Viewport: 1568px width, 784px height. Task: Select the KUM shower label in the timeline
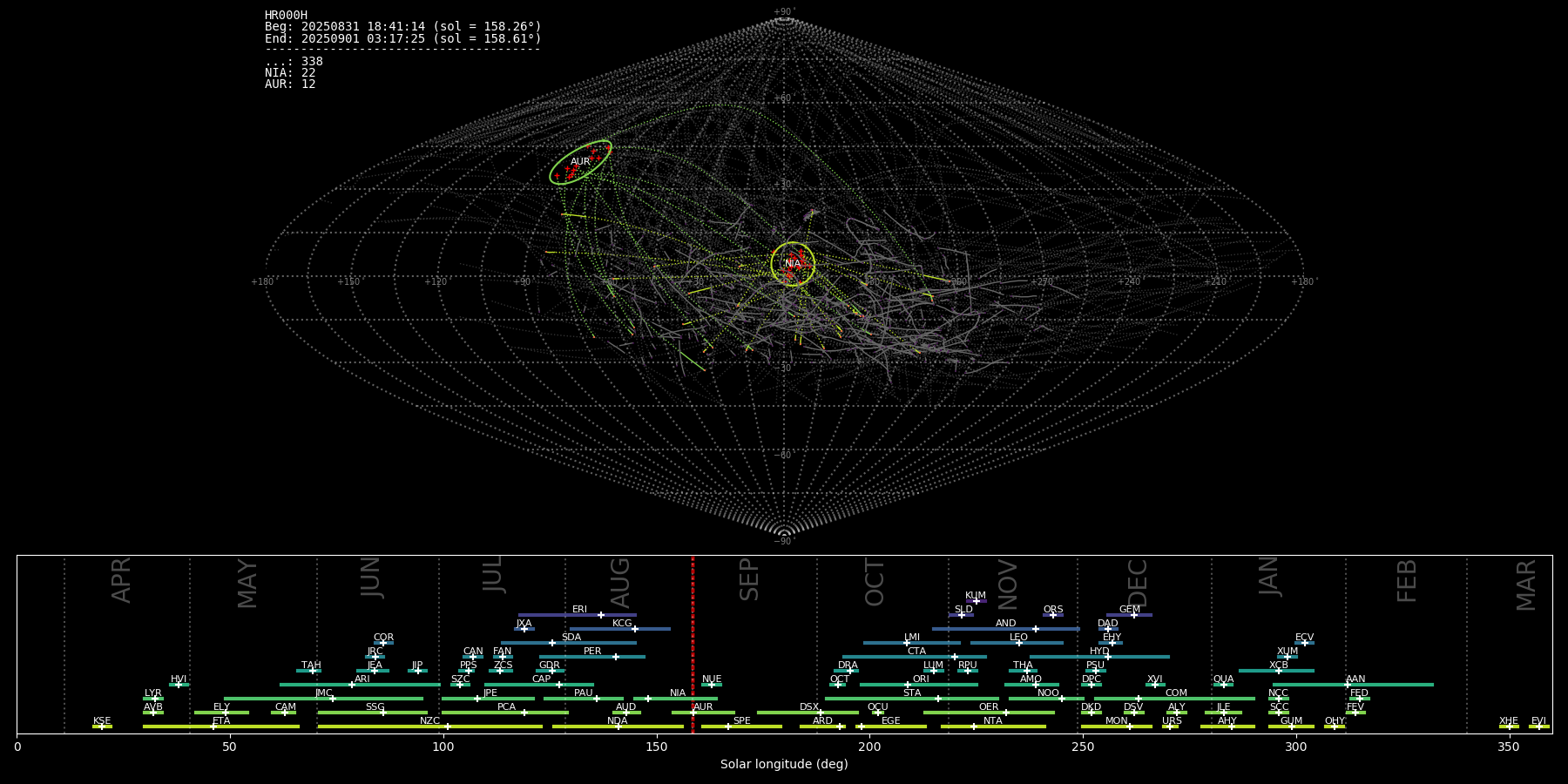pos(976,596)
